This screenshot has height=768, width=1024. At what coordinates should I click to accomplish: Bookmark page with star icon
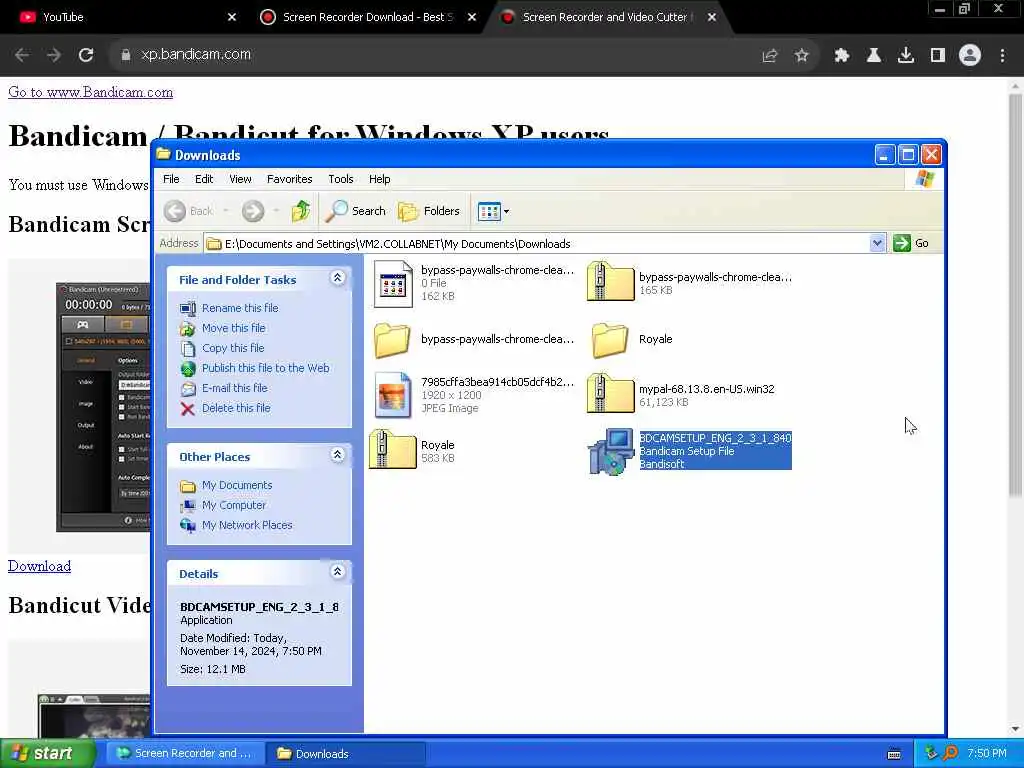(801, 56)
